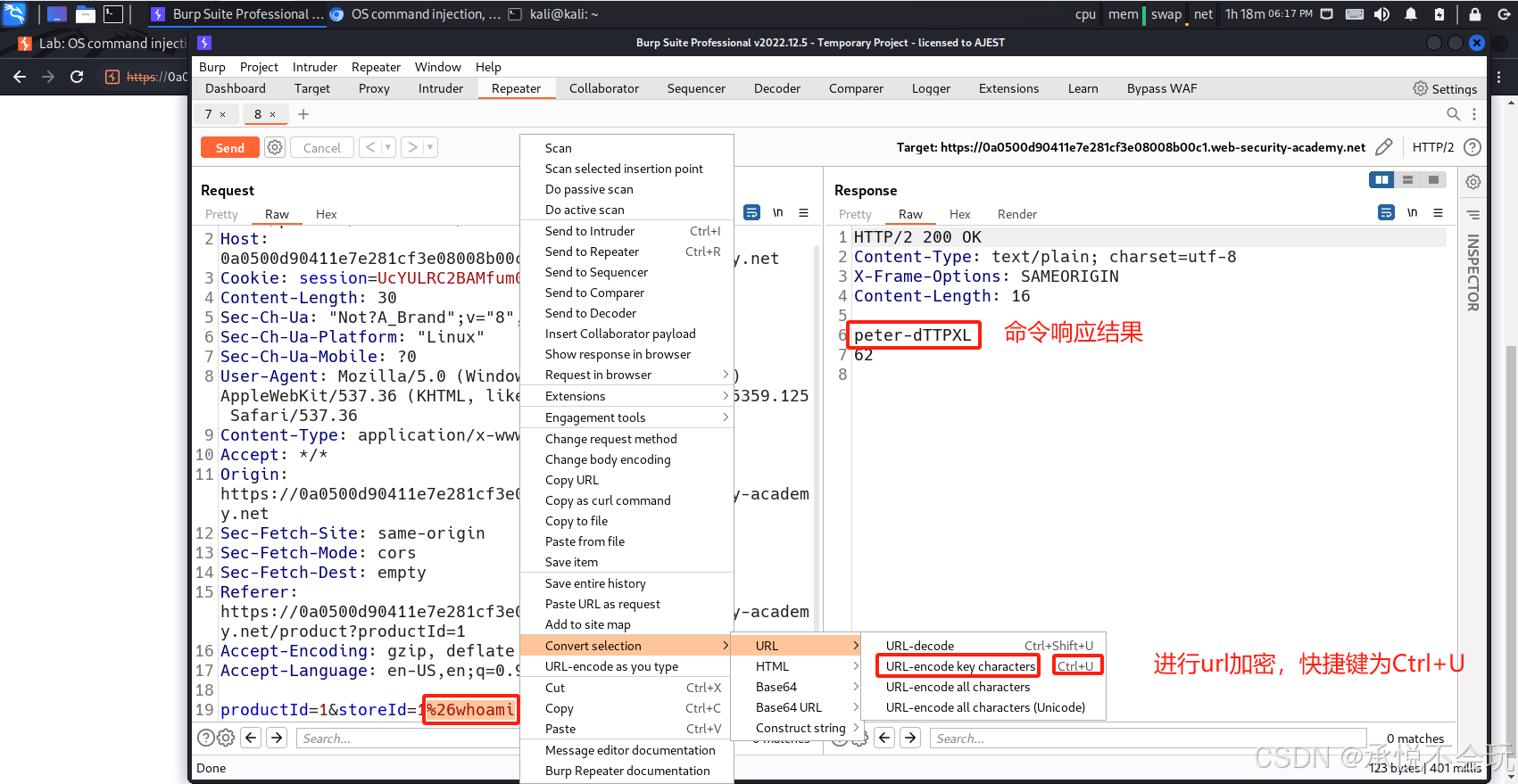This screenshot has height=784, width=1518.
Task: Select top-bottom split layout icon
Action: coord(1407,180)
